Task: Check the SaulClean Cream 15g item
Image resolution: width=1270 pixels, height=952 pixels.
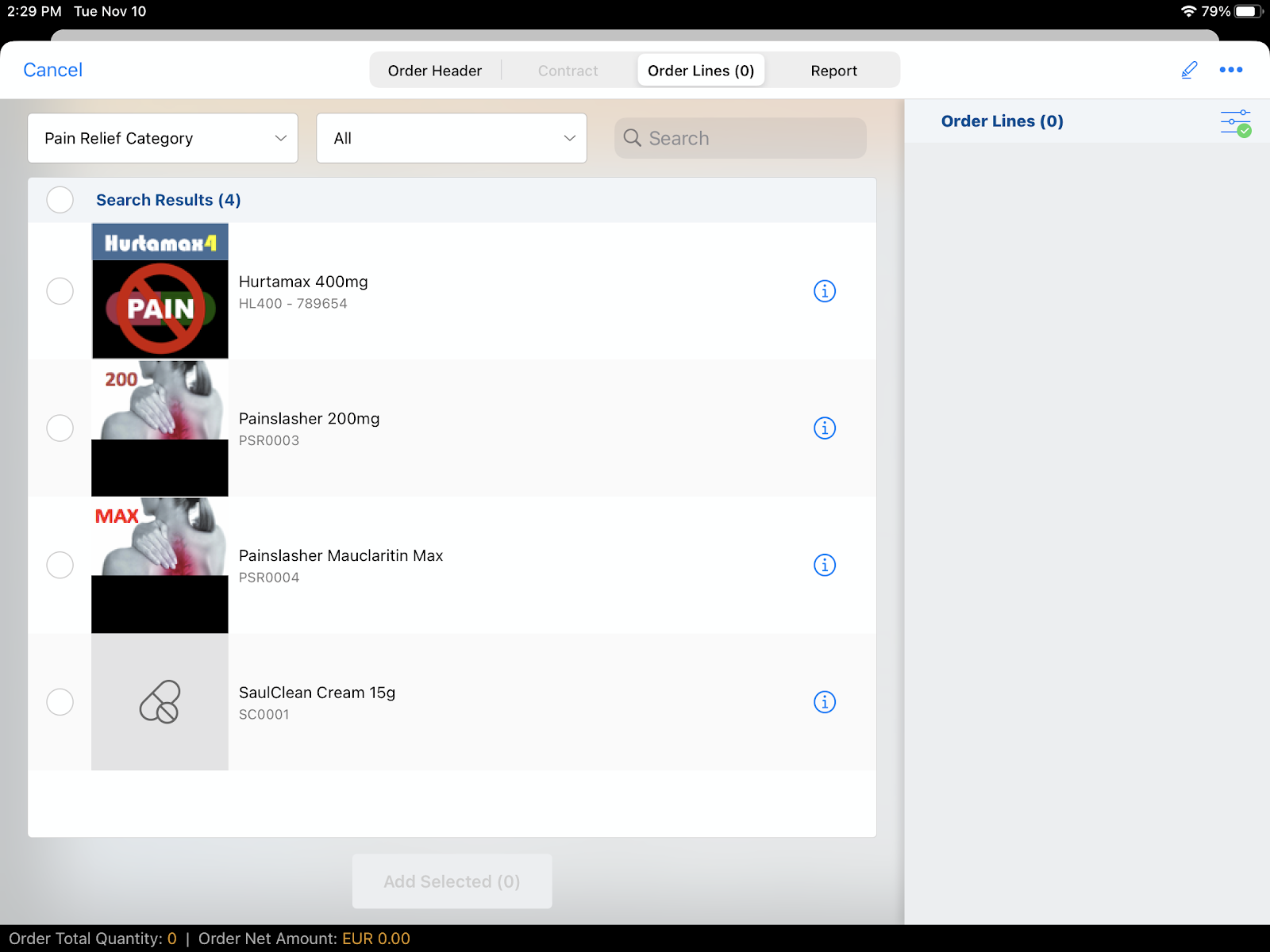Action: click(x=60, y=702)
